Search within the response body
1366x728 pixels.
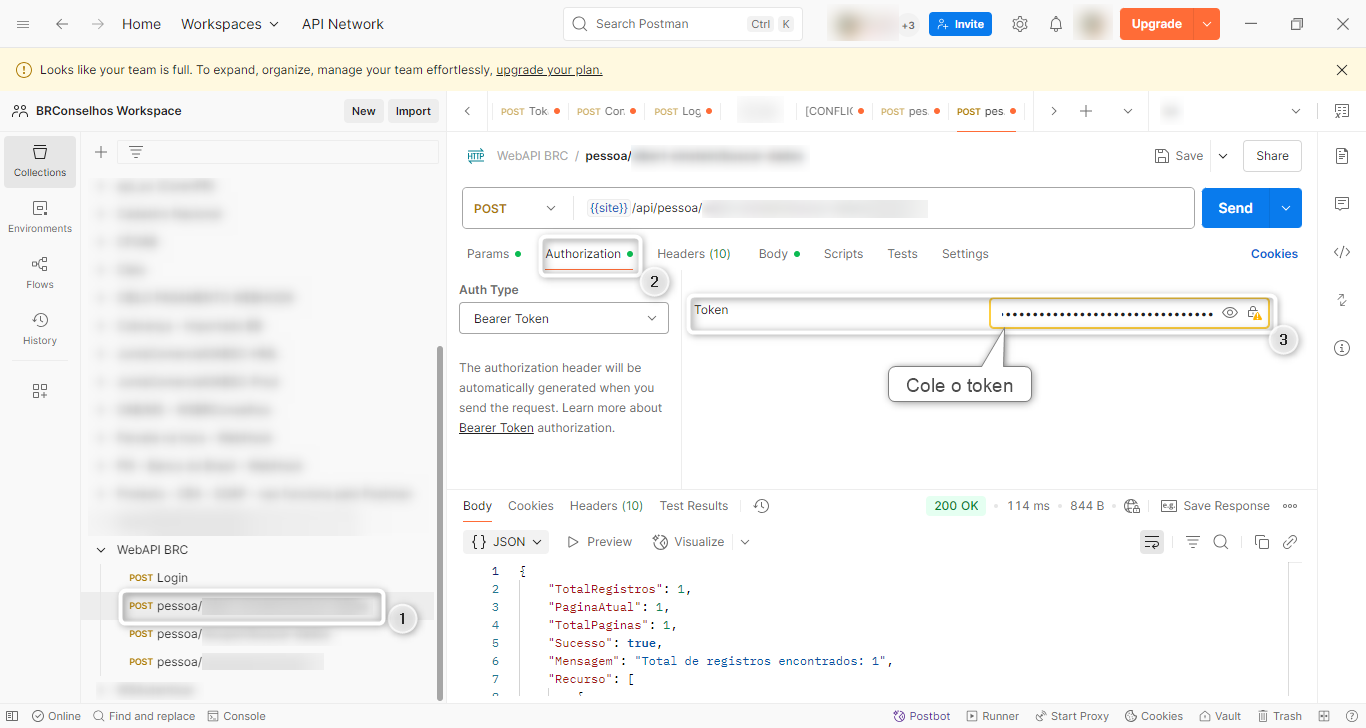(x=1221, y=542)
